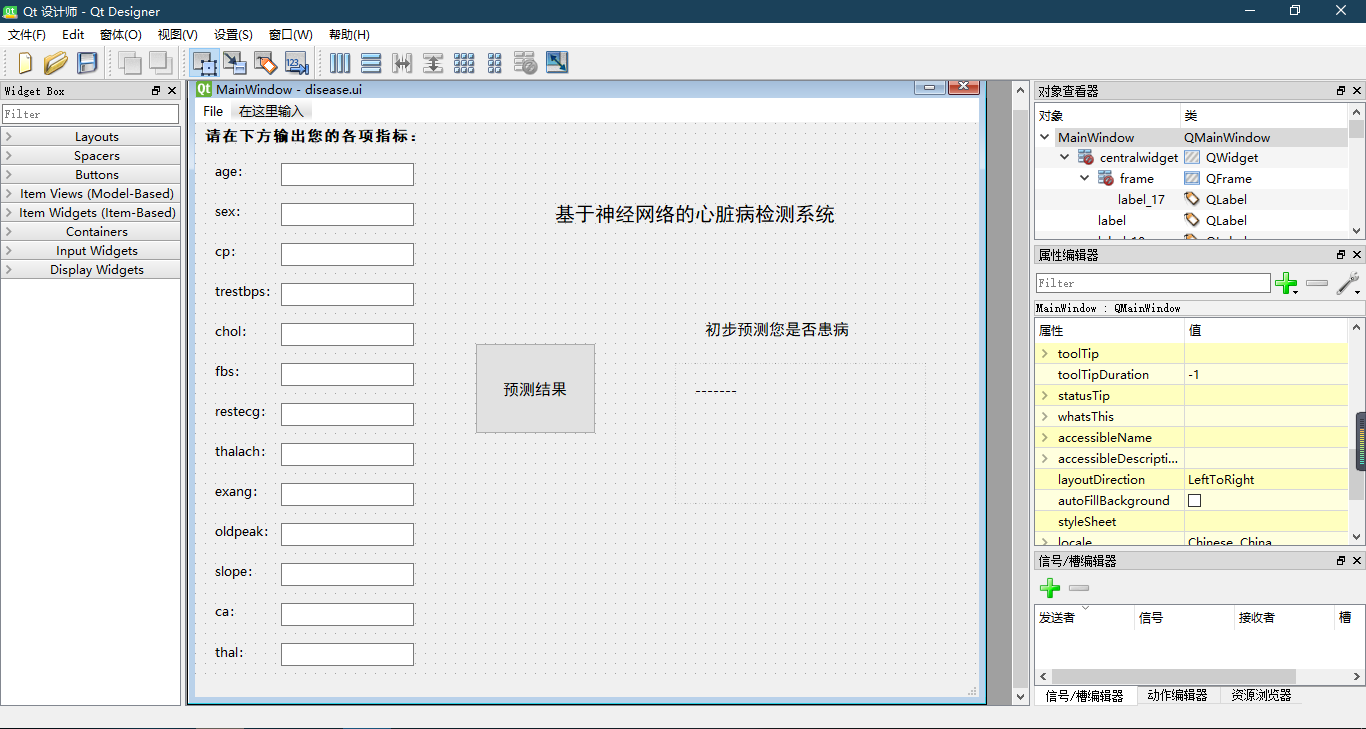Expand the statusTip property
The width and height of the screenshot is (1366, 729).
[1045, 396]
